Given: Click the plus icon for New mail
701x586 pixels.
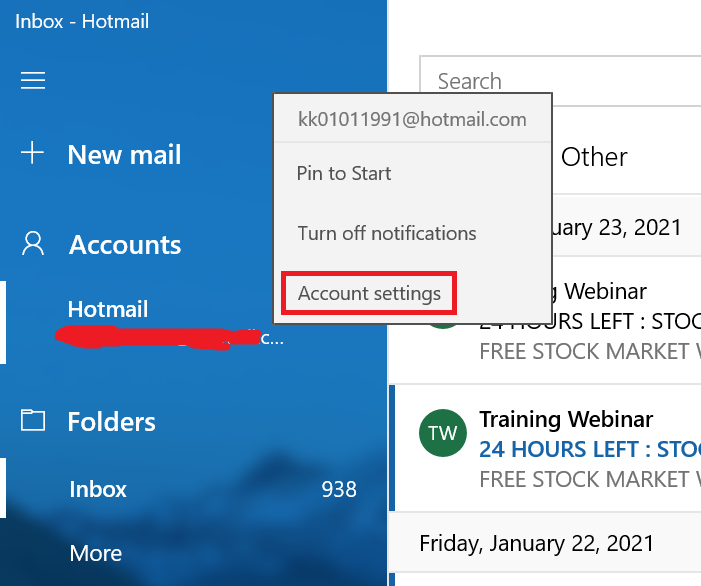Looking at the screenshot, I should pos(33,153).
